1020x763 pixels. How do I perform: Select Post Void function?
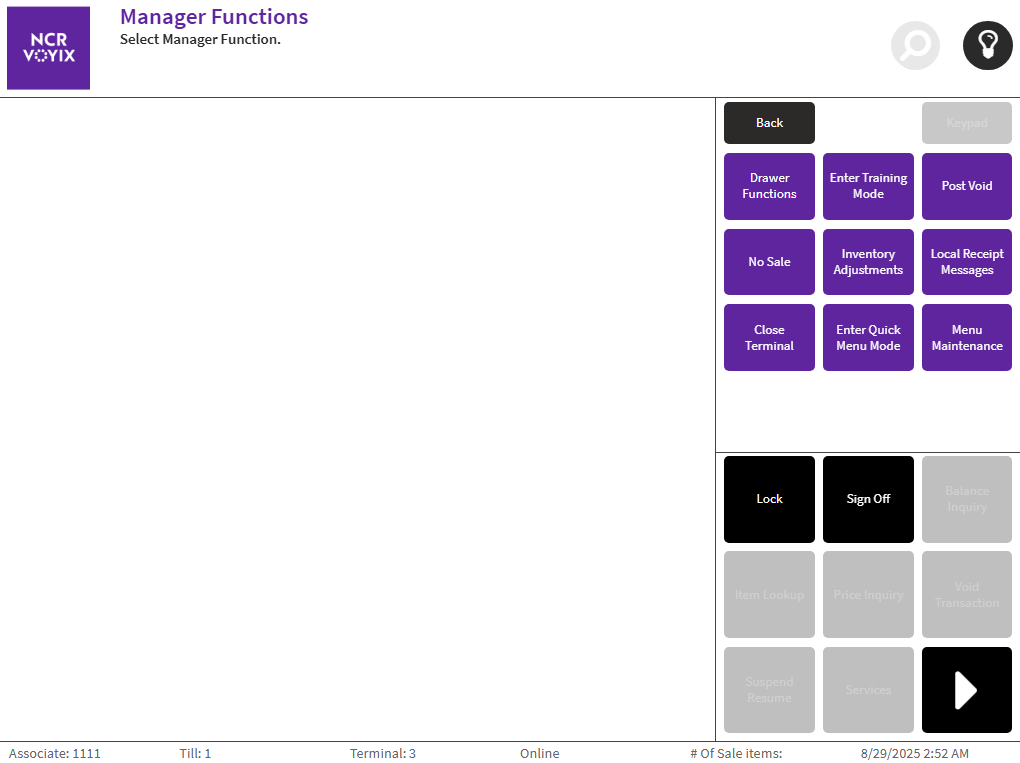coord(966,186)
